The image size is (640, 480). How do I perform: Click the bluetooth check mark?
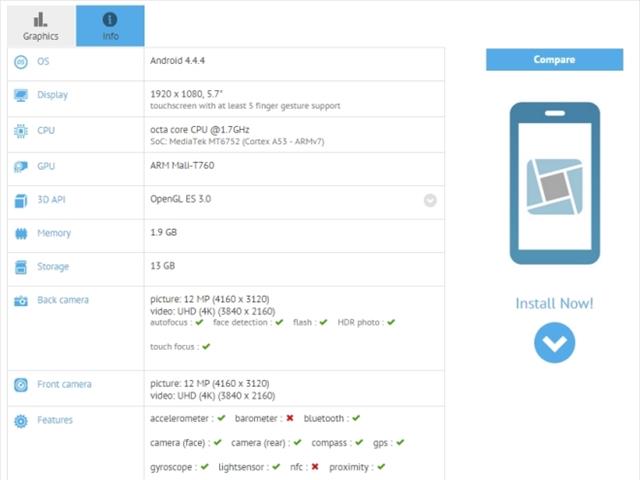(x=356, y=418)
